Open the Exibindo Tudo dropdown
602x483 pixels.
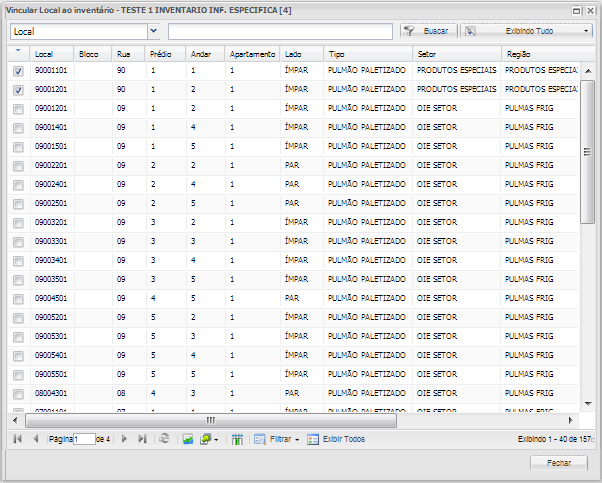tap(526, 31)
